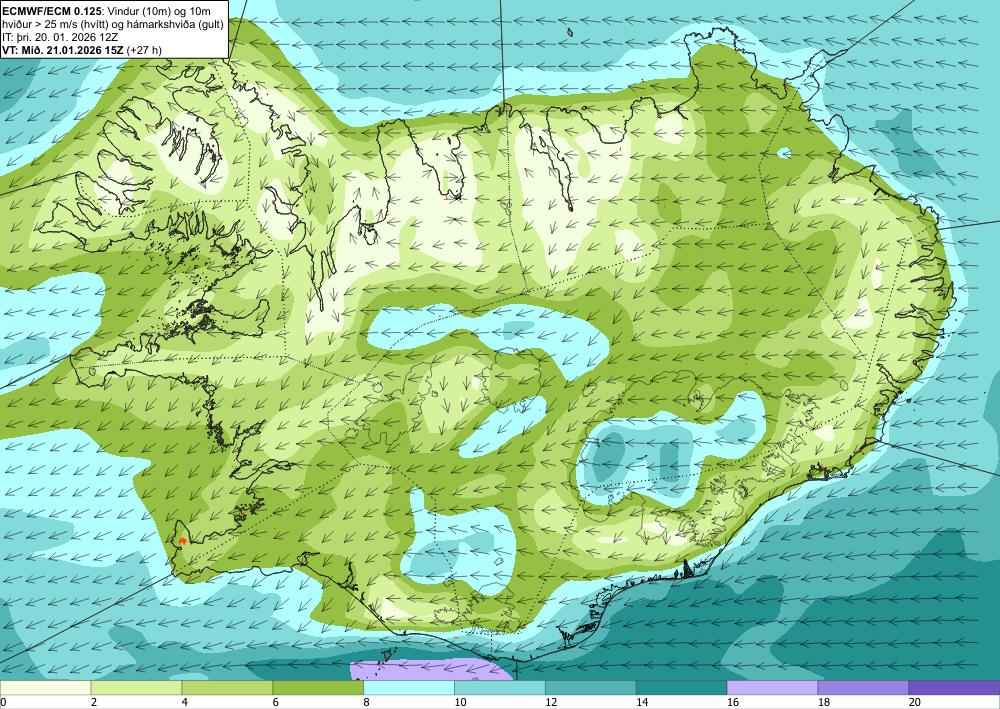Click the purple high-wind area on the south coast
The height and width of the screenshot is (709, 1000).
point(430,670)
